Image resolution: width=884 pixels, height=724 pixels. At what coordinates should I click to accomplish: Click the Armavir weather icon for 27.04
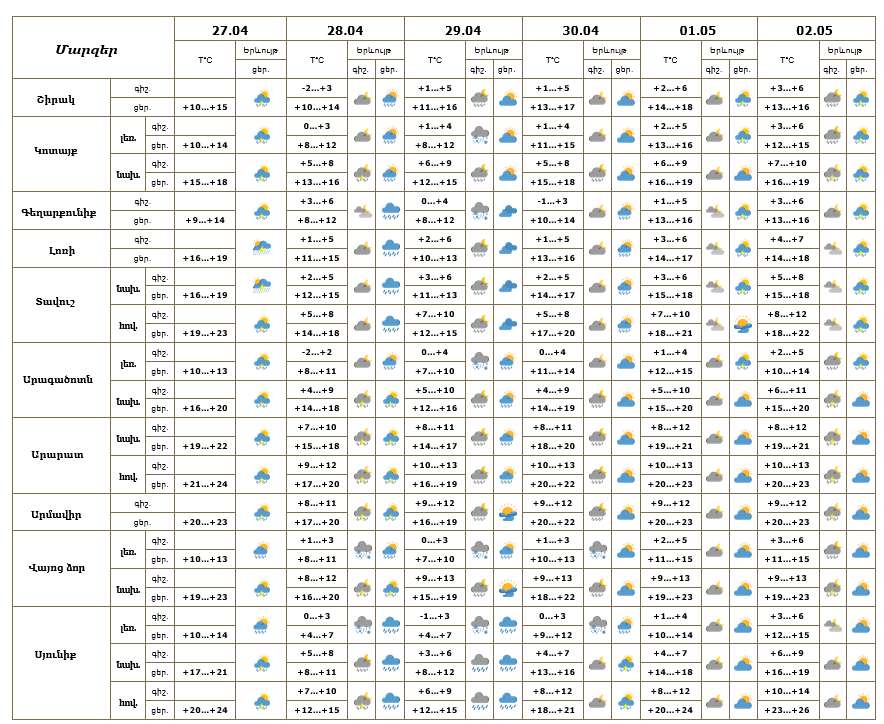click(x=262, y=513)
